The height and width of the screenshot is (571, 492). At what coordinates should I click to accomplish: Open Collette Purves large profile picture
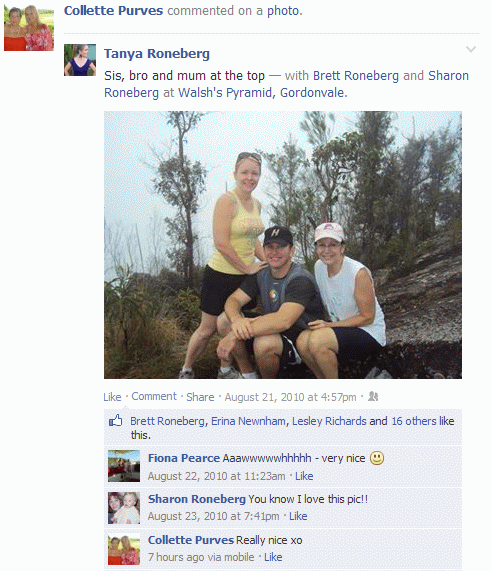pyautogui.click(x=29, y=27)
